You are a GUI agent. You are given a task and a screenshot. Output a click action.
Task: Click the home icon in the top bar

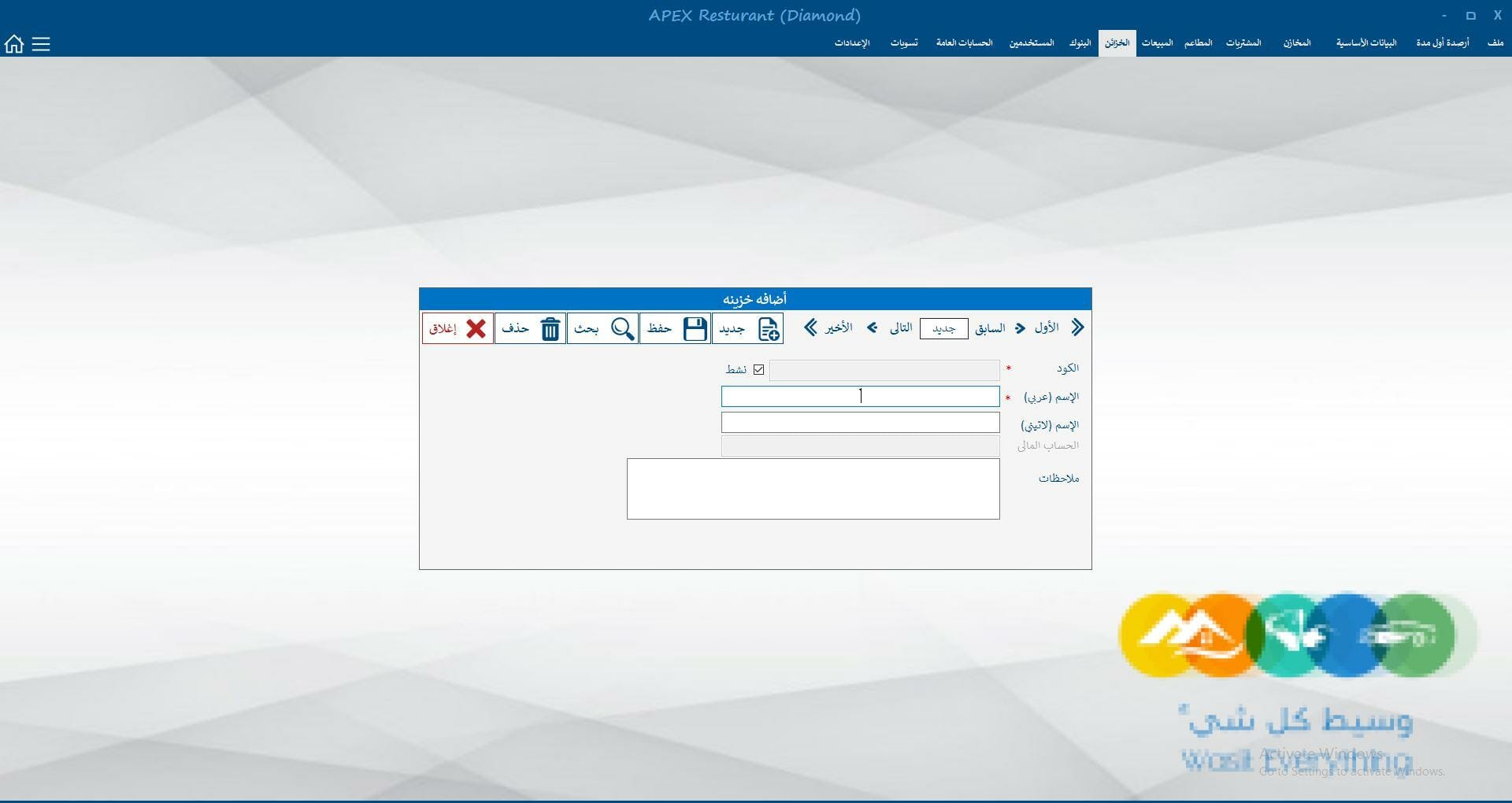14,44
